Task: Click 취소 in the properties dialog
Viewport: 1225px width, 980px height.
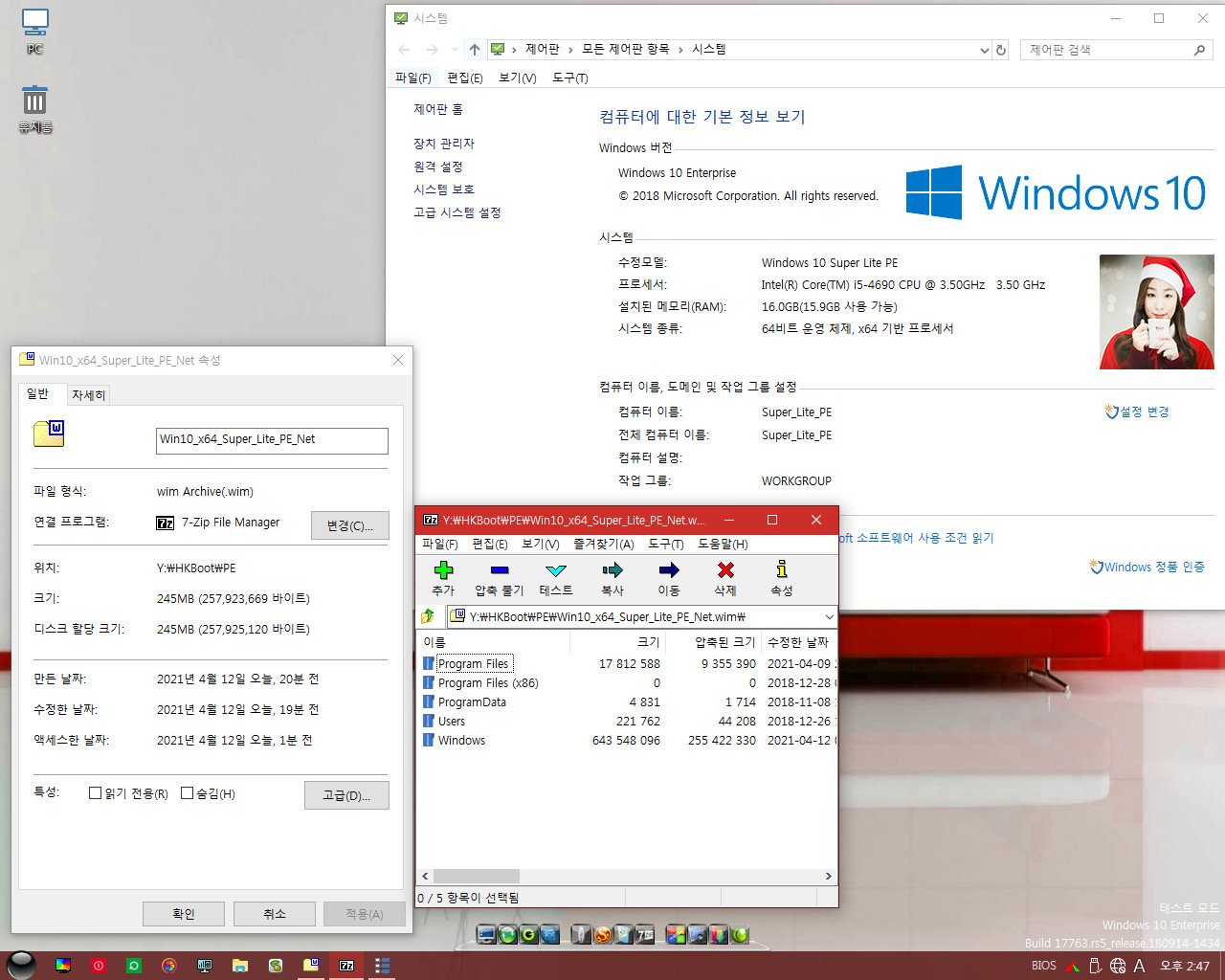Action: point(275,914)
